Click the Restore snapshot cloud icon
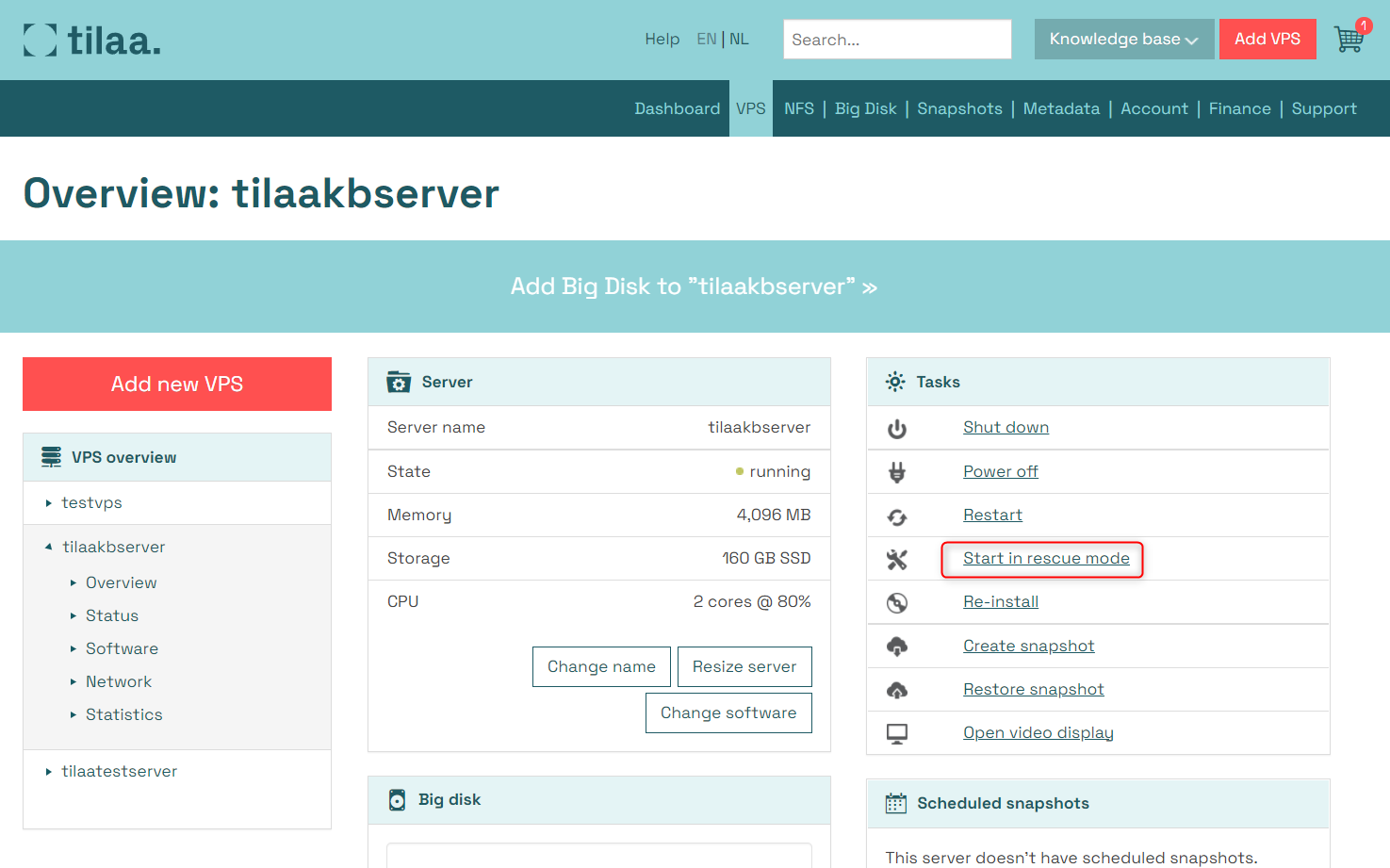This screenshot has height=868, width=1390. coord(897,690)
